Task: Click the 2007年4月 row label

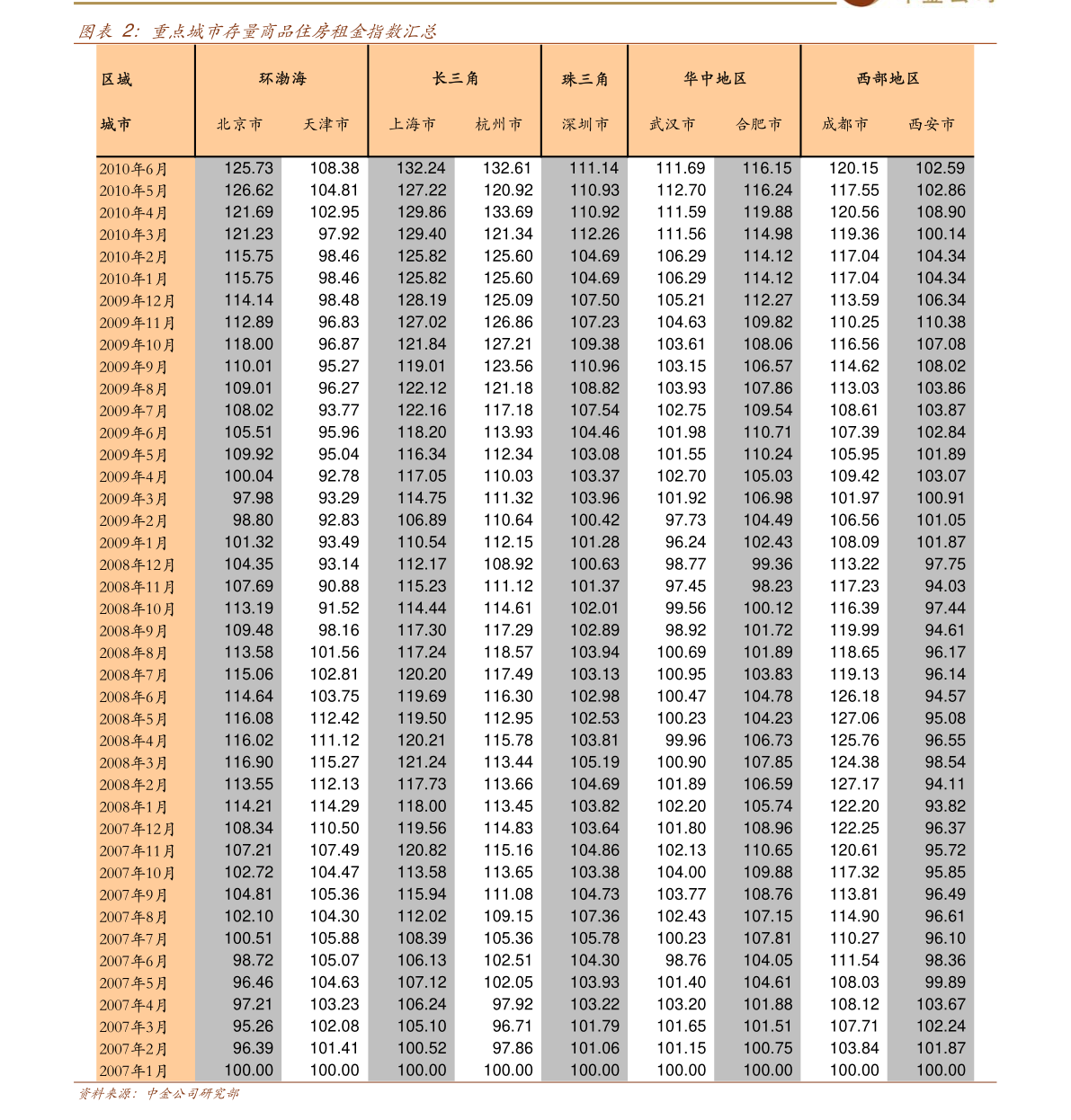Action: [x=133, y=1006]
